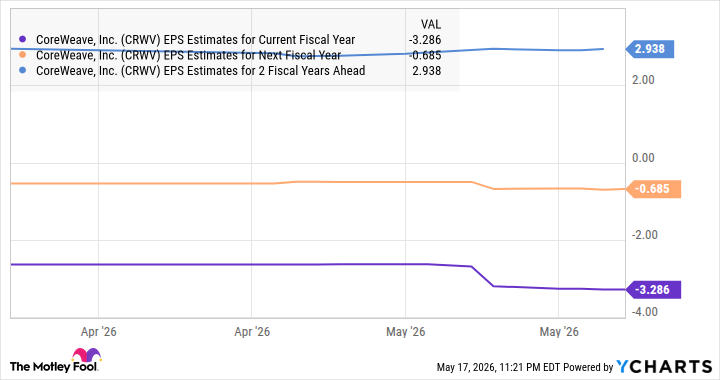Select EPS Estimates for Next Fiscal Year label
Image resolution: width=720 pixels, height=380 pixels.
(188, 56)
